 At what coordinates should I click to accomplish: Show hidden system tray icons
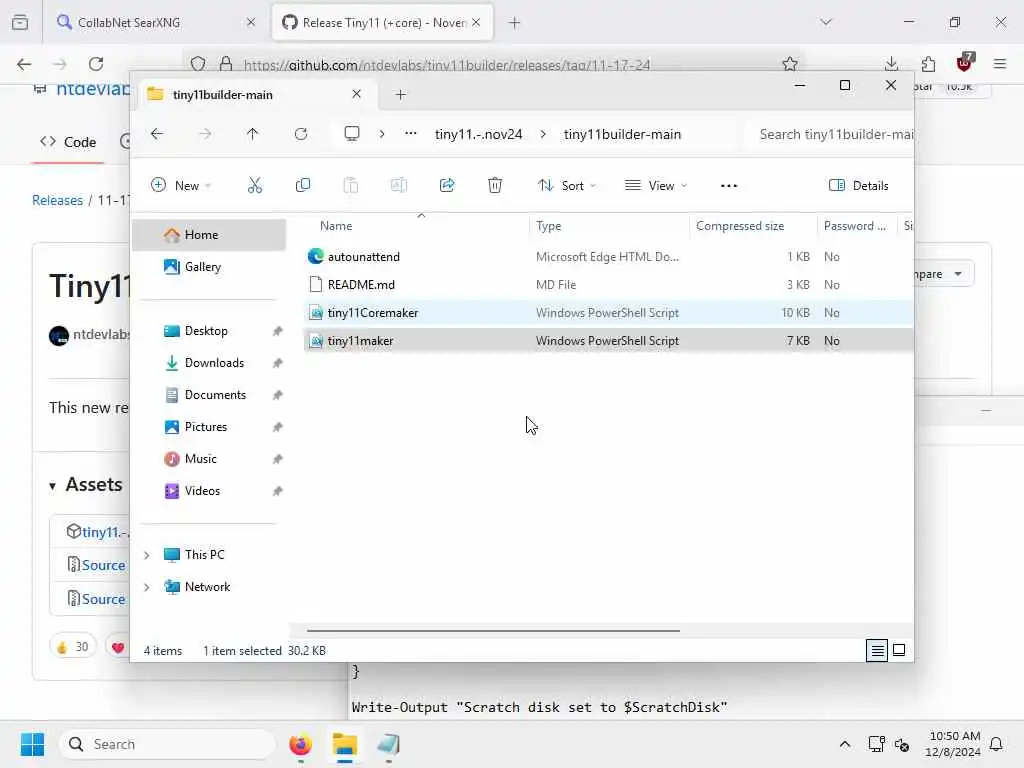tap(844, 744)
